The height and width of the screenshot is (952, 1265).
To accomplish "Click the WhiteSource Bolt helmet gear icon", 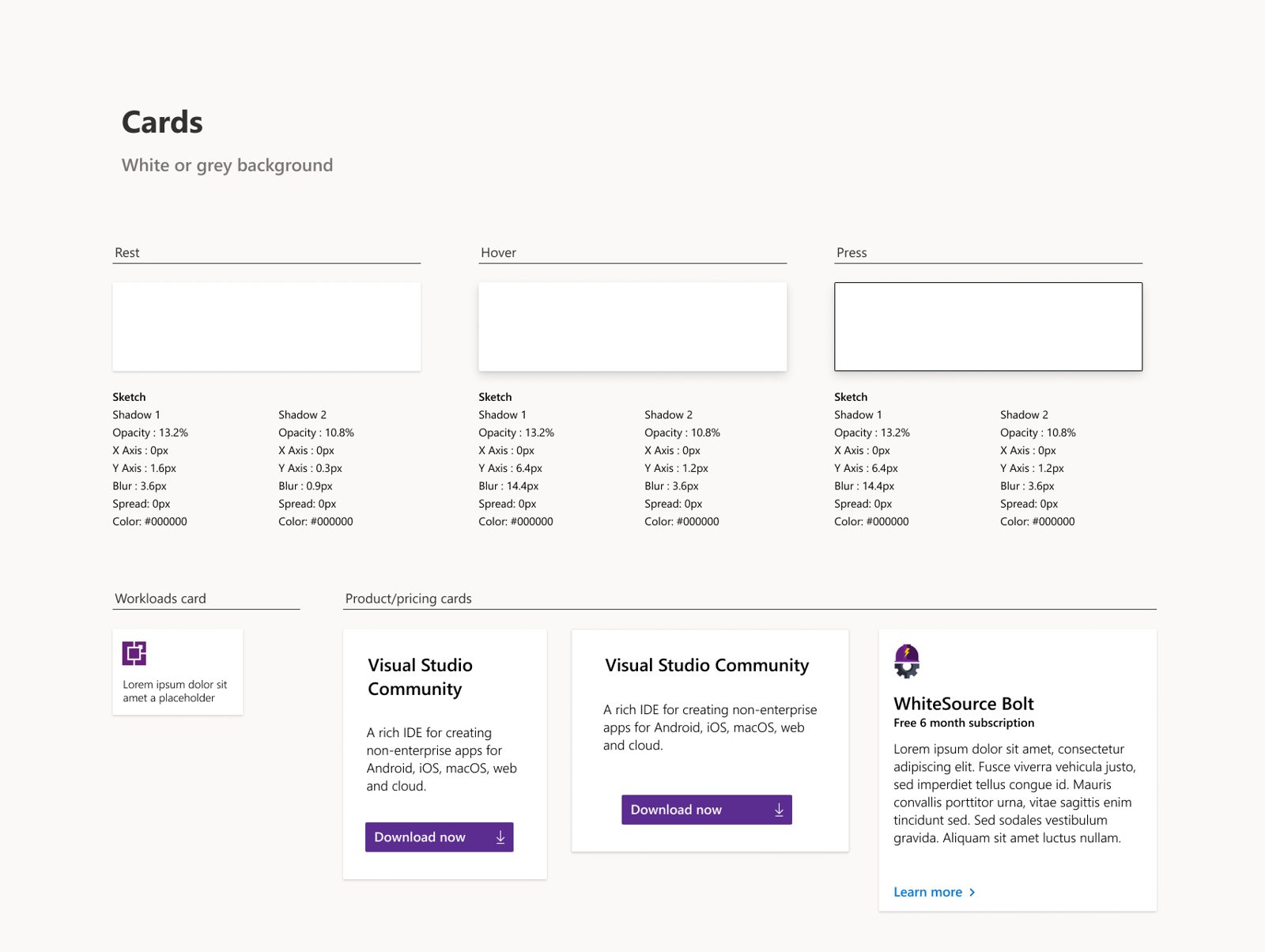I will coord(907,662).
